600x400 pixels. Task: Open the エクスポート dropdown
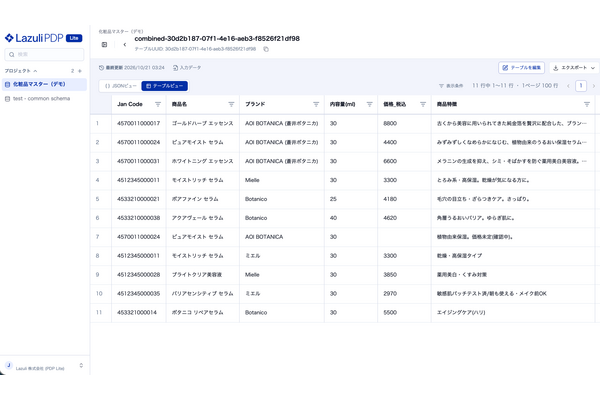pos(574,68)
